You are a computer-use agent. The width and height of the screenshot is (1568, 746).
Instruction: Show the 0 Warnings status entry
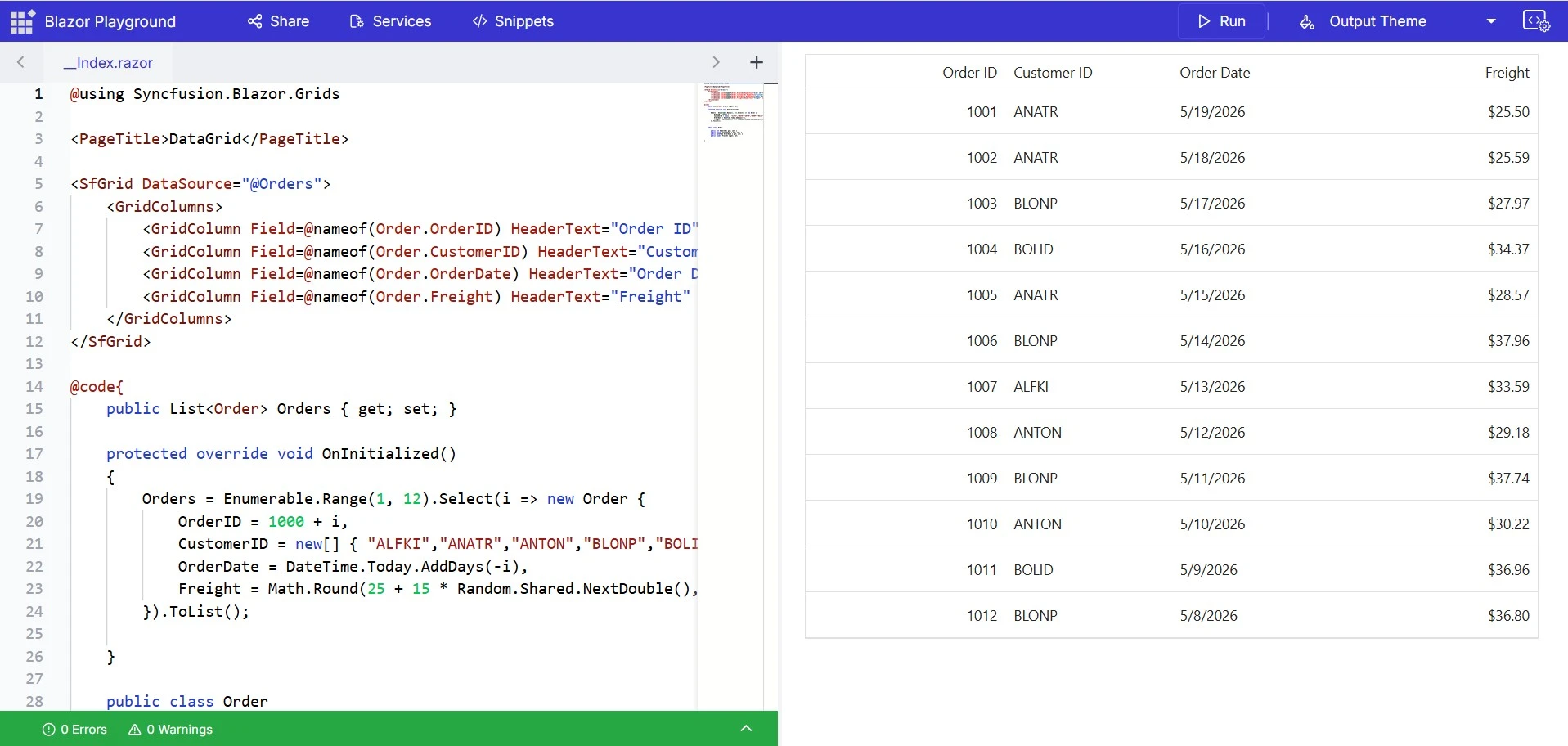[170, 729]
